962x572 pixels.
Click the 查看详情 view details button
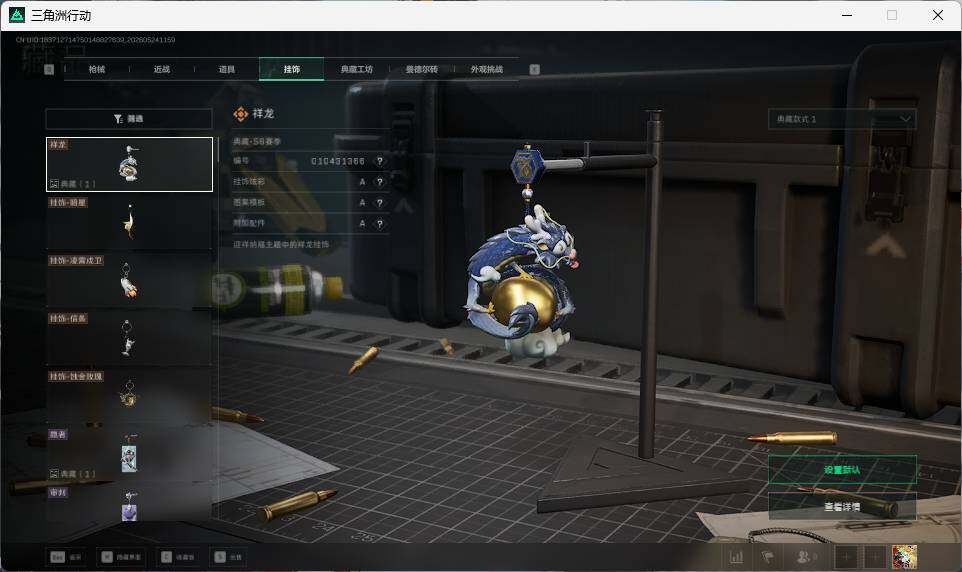[842, 507]
